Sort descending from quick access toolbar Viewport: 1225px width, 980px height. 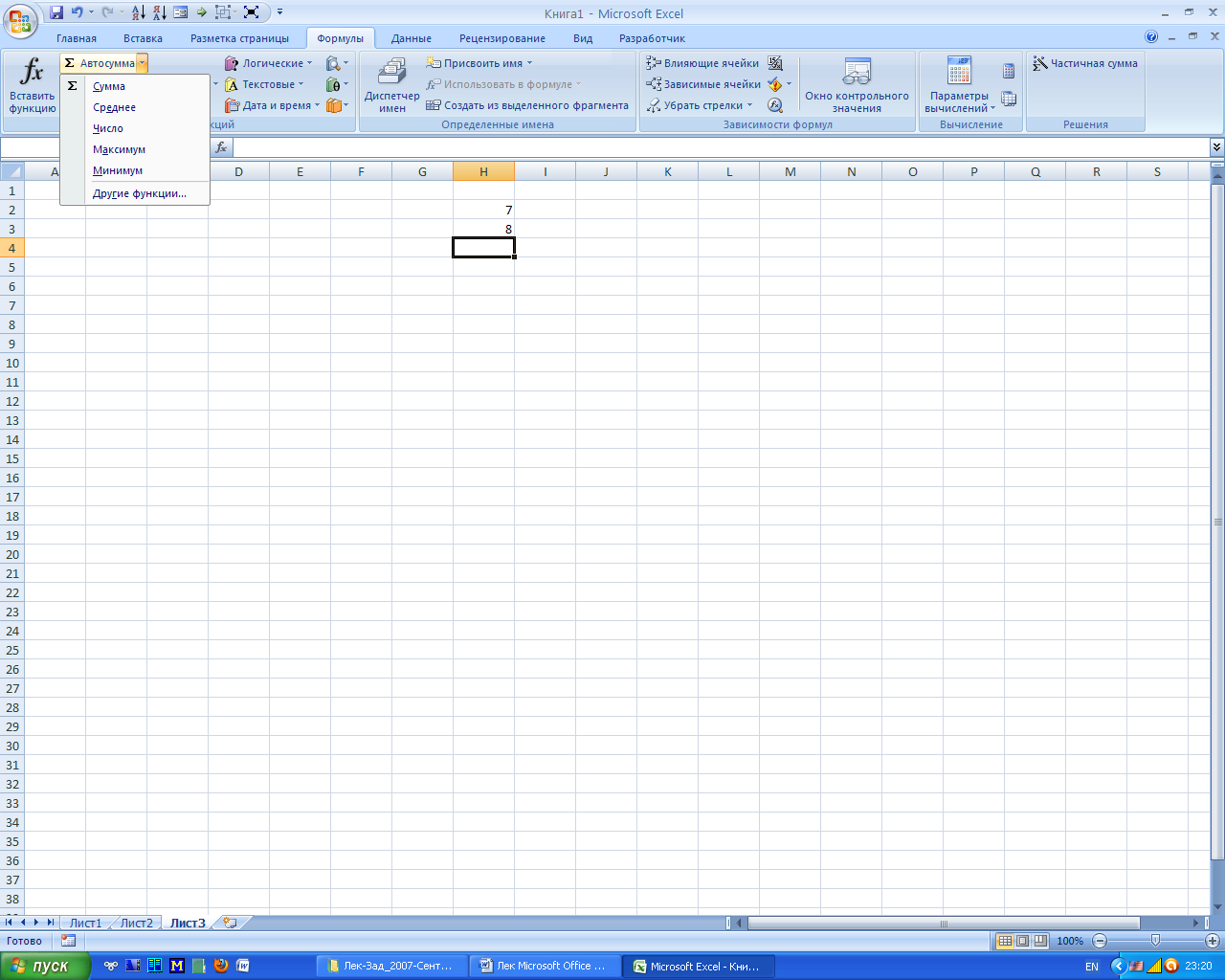tap(159, 12)
